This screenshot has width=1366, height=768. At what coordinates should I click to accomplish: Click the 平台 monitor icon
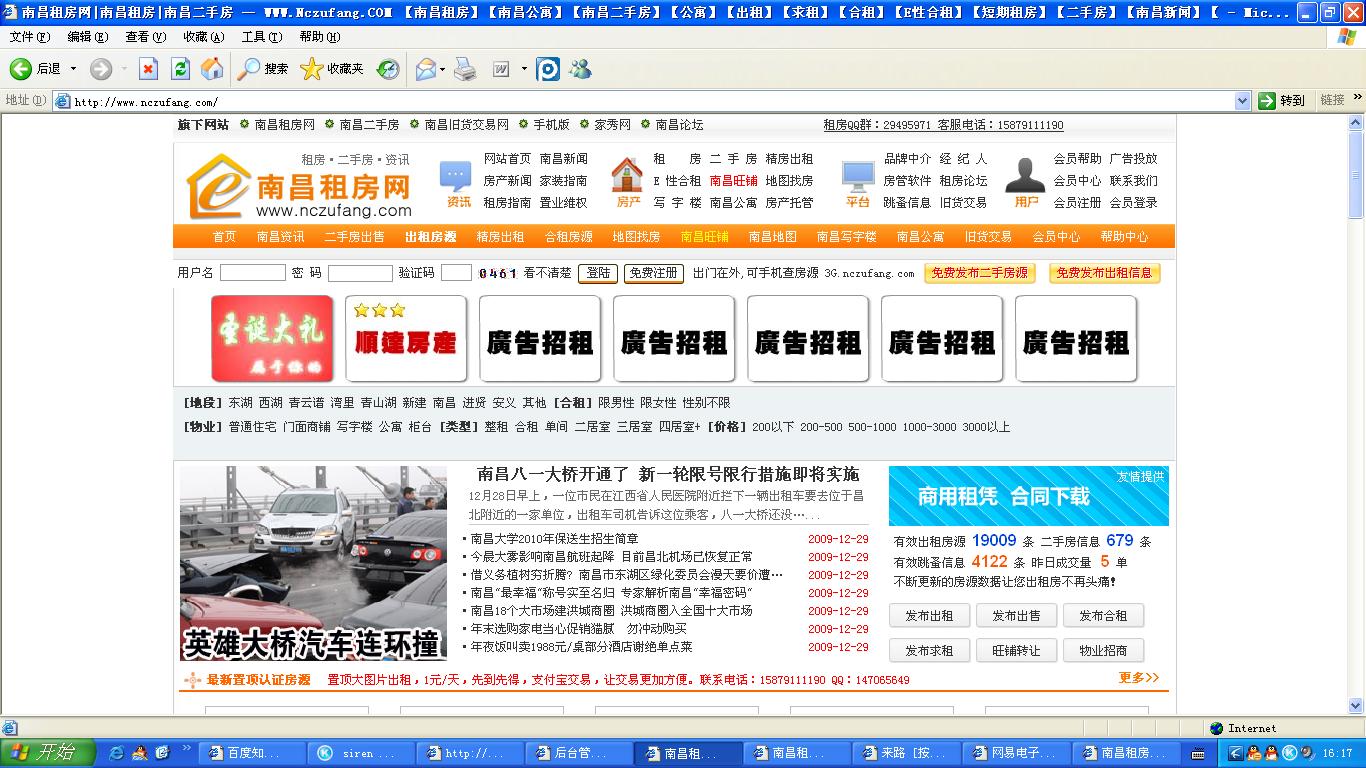[x=858, y=177]
